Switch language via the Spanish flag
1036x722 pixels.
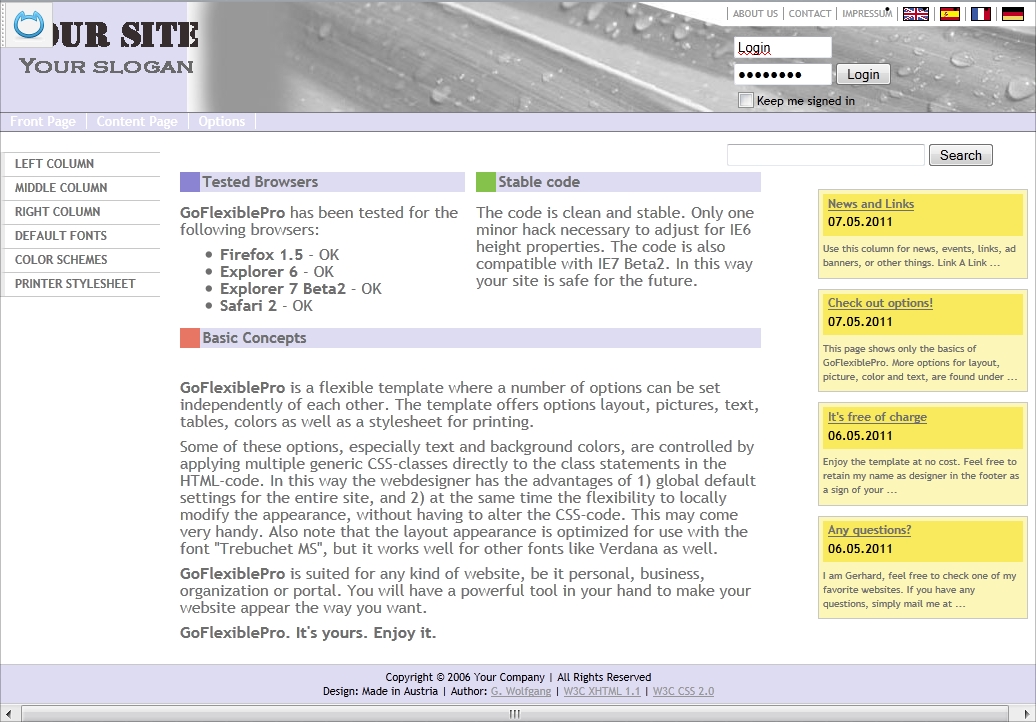[x=949, y=14]
